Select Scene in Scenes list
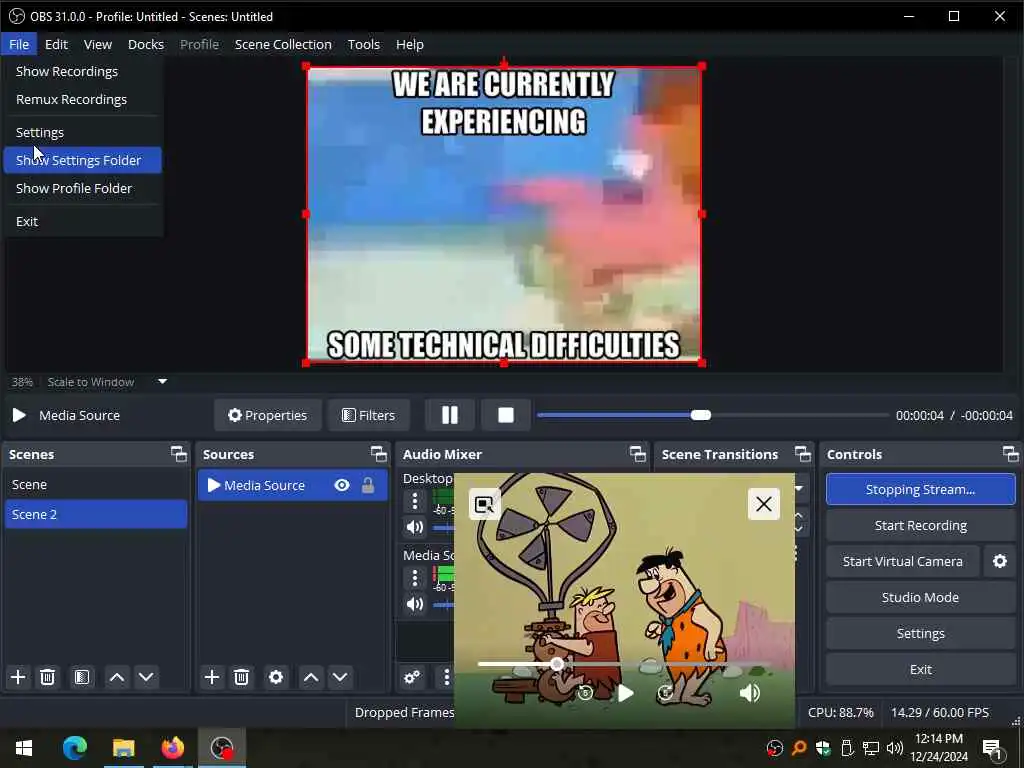 [x=95, y=485]
